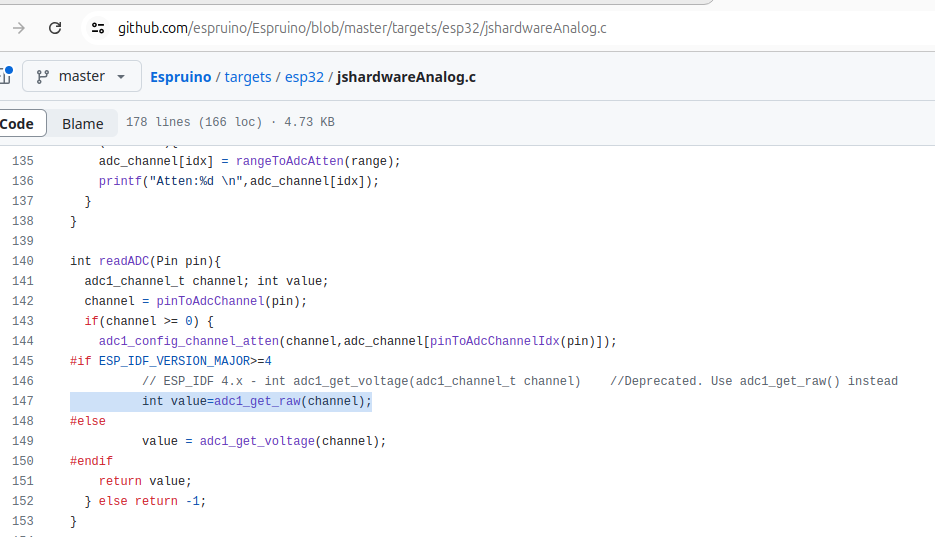This screenshot has height=537, width=935.
Task: Click the pinToAdcChannel symbol on line 142
Action: click(x=210, y=301)
